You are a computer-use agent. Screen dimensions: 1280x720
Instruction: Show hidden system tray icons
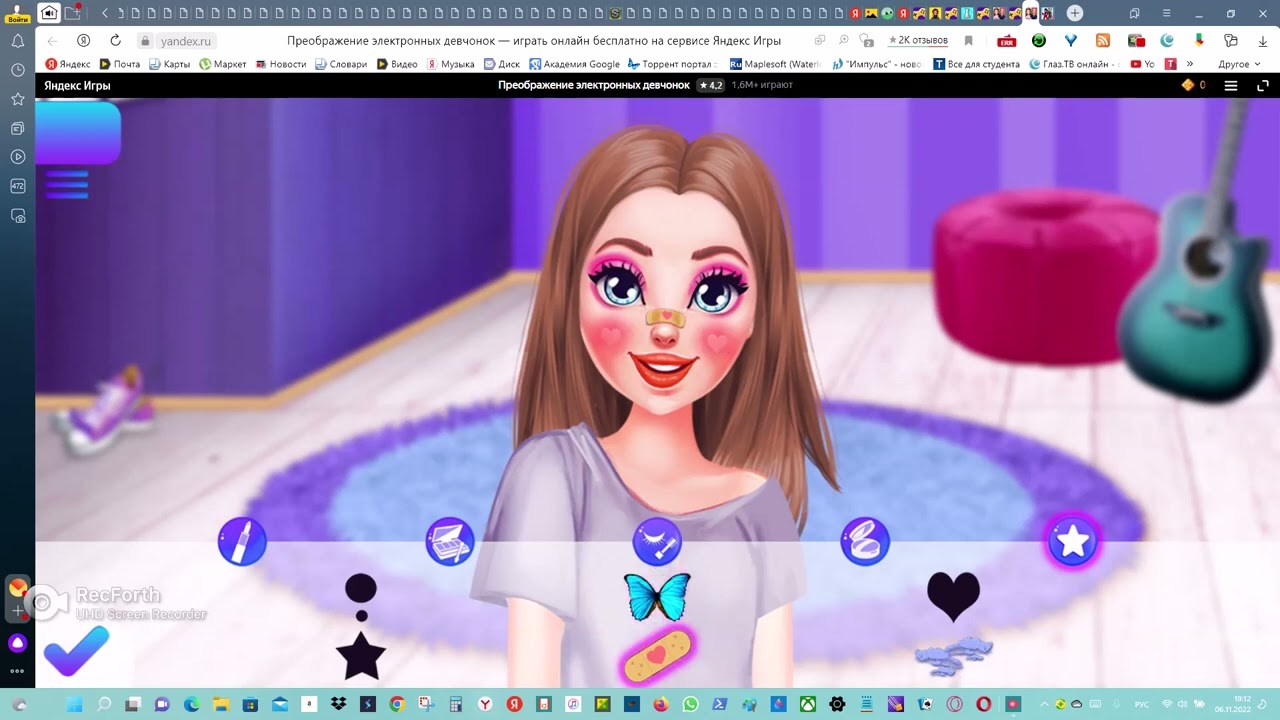click(1045, 704)
